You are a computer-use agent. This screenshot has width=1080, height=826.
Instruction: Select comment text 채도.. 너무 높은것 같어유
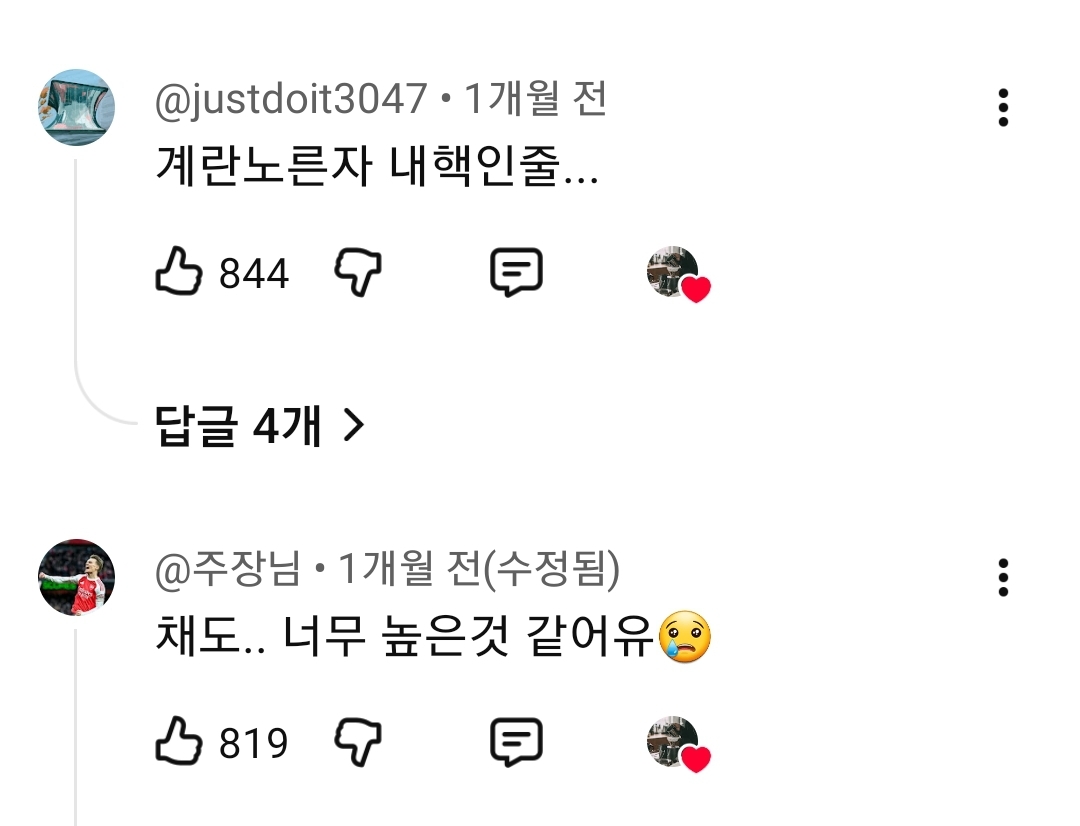coord(433,635)
